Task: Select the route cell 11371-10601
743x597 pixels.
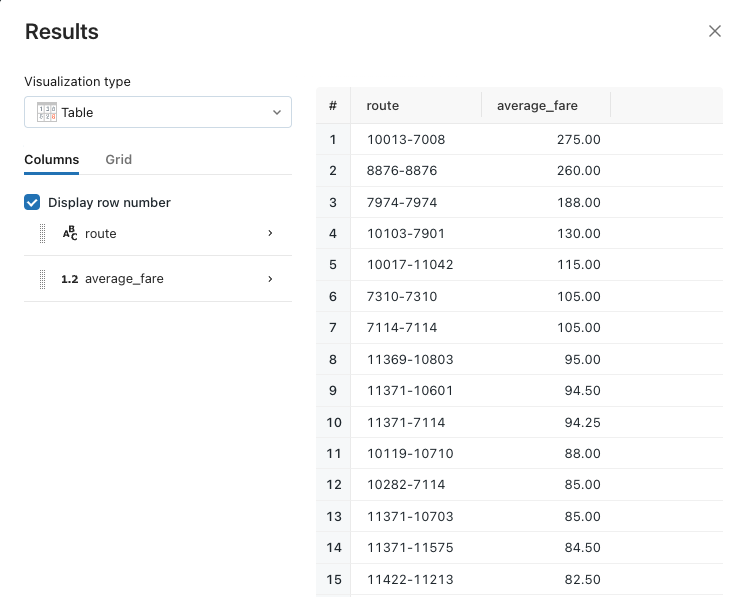Action: pyautogui.click(x=410, y=391)
